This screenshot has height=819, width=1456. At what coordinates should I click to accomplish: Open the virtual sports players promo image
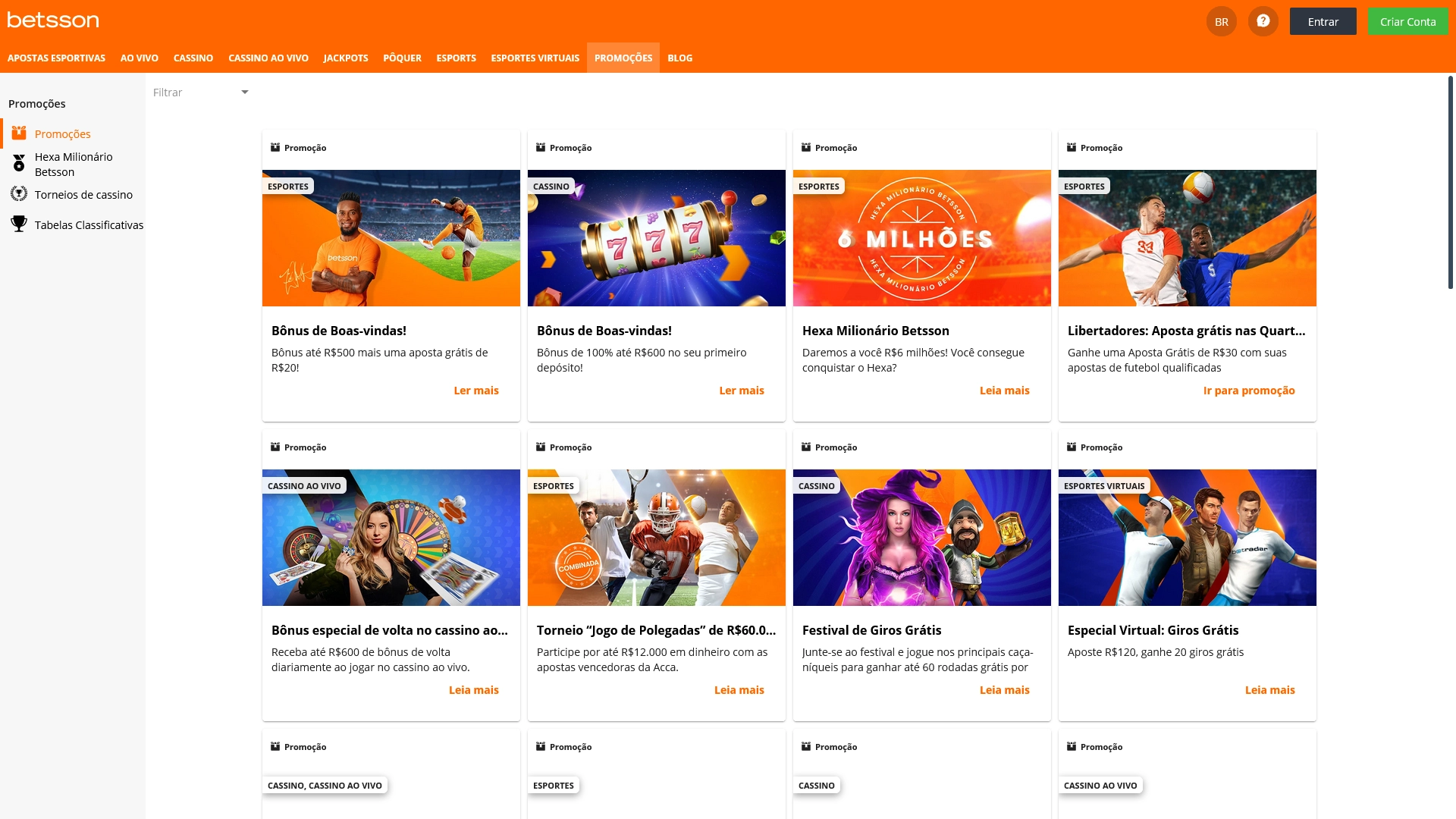click(1188, 538)
